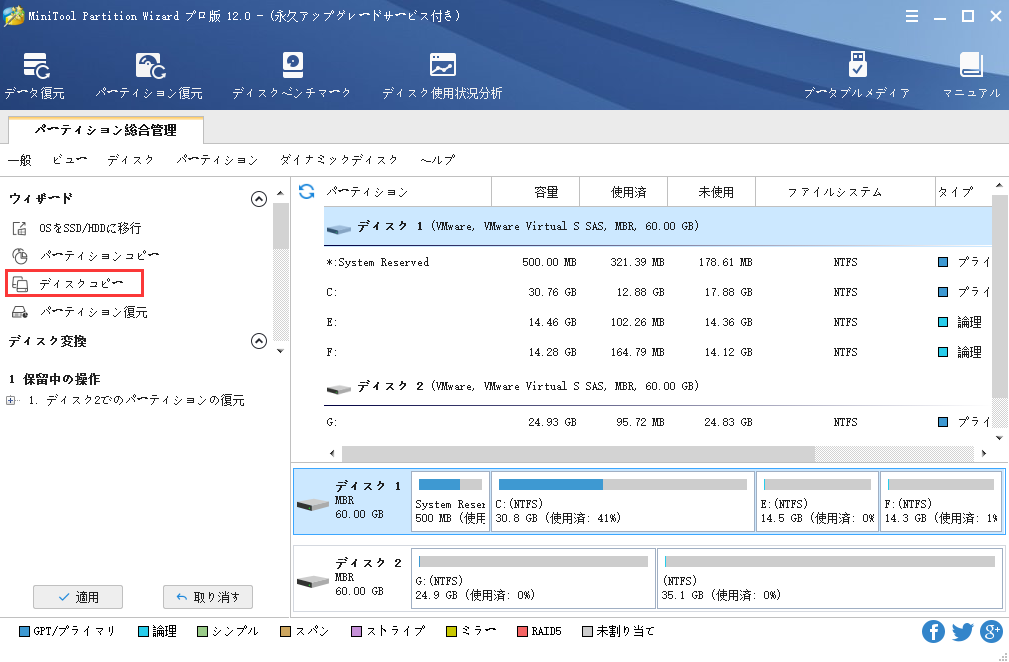
Task: Collapse the ディスク変換 section
Action: pyautogui.click(x=259, y=341)
